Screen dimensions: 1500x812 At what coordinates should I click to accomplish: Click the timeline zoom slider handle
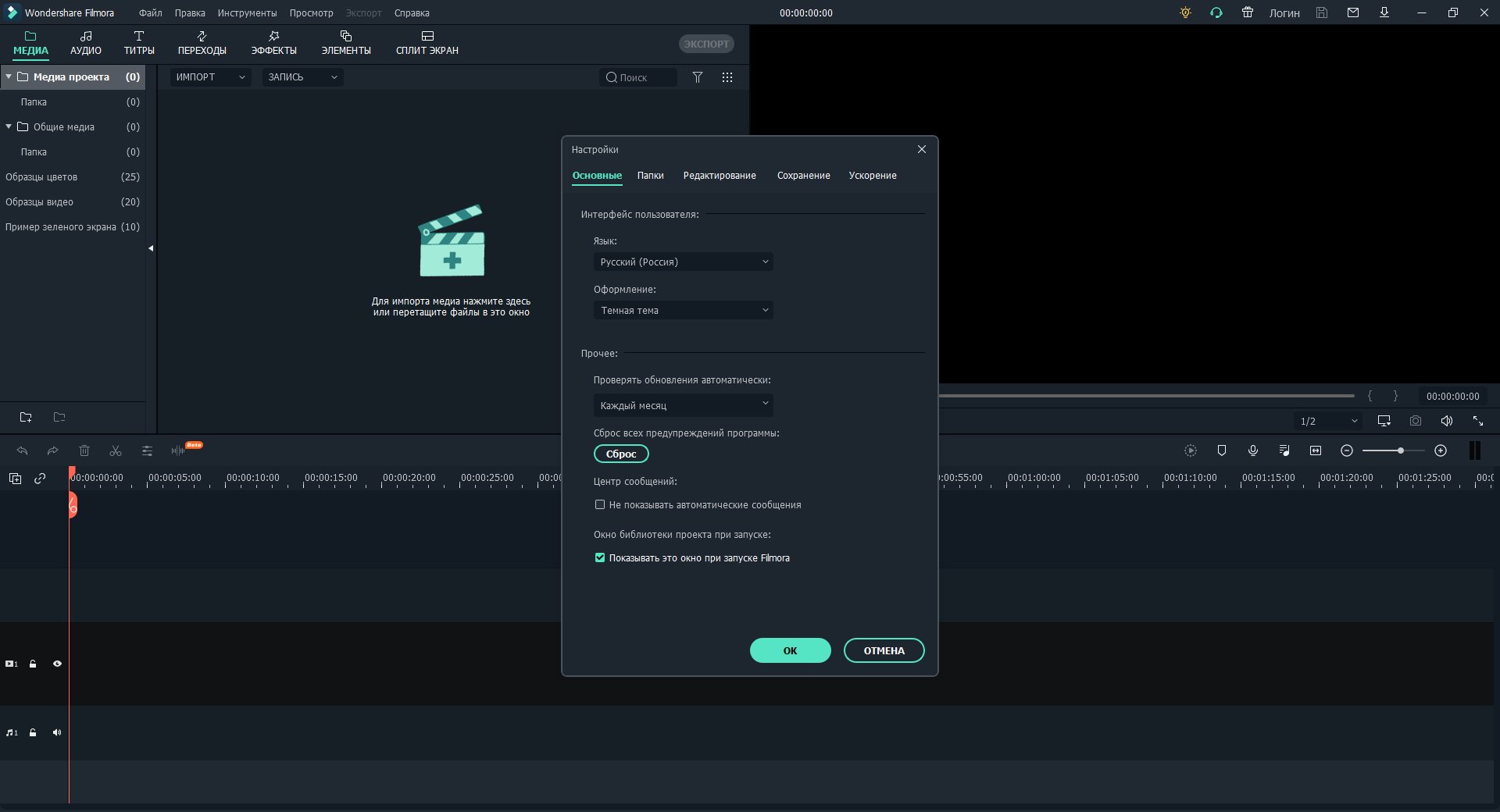pos(1401,451)
